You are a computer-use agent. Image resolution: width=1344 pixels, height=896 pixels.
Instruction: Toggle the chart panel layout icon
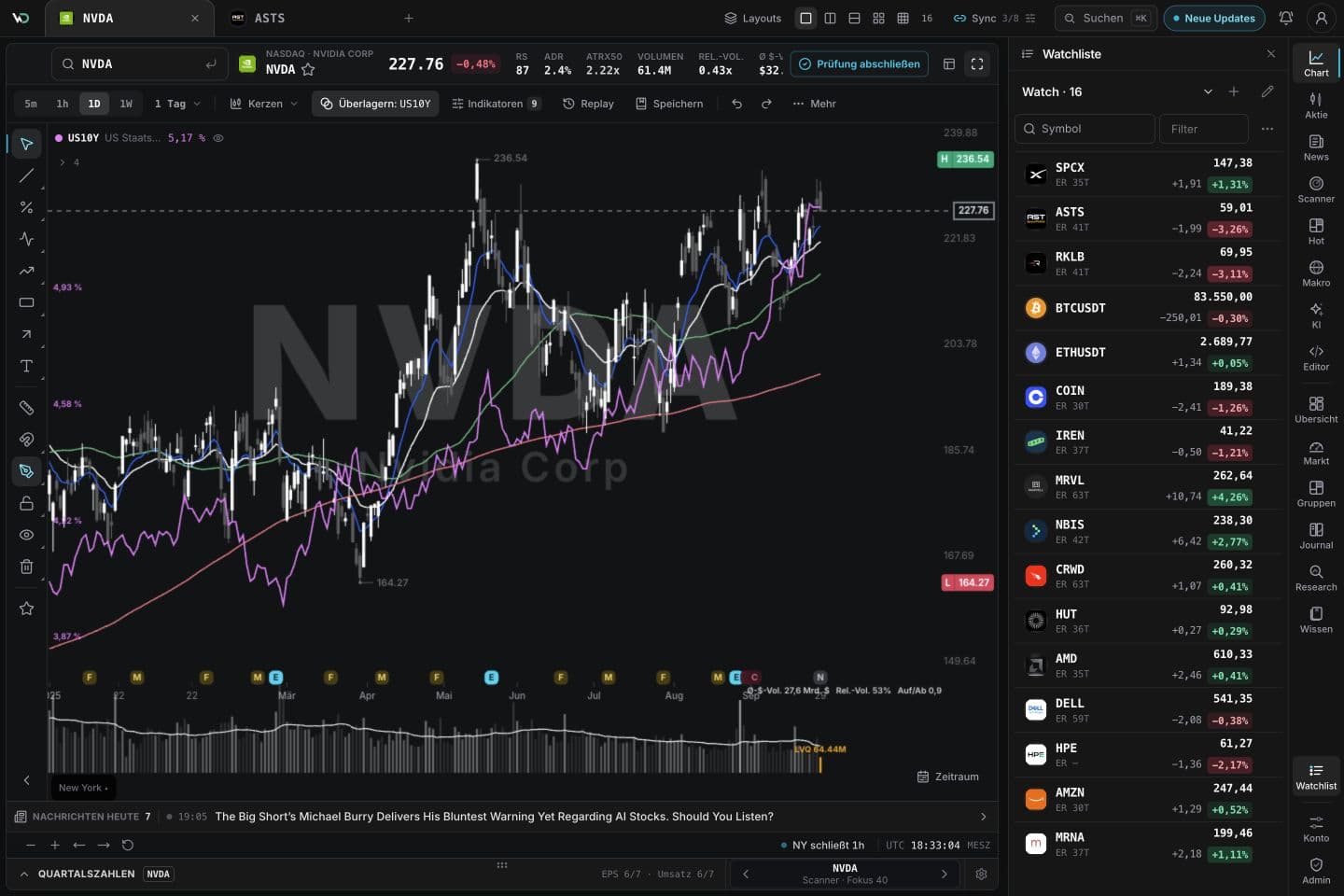pyautogui.click(x=949, y=64)
